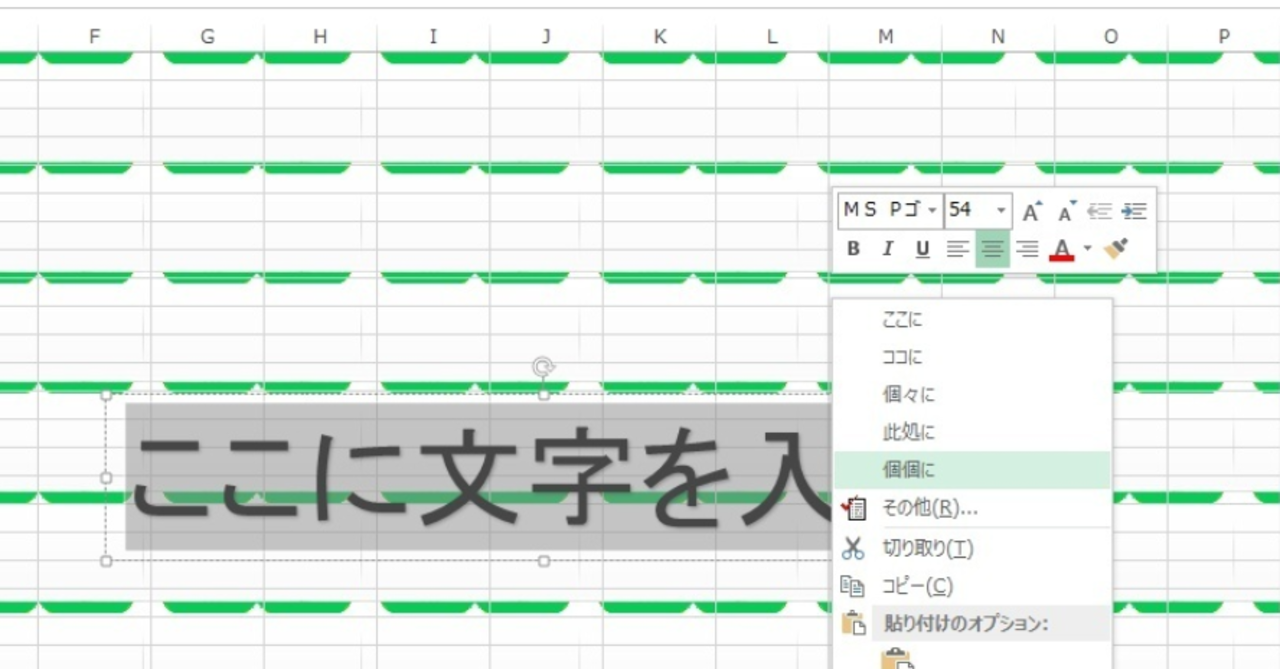Toggle italic formatting in mini toolbar
Viewport: 1280px width, 669px height.
[x=887, y=249]
